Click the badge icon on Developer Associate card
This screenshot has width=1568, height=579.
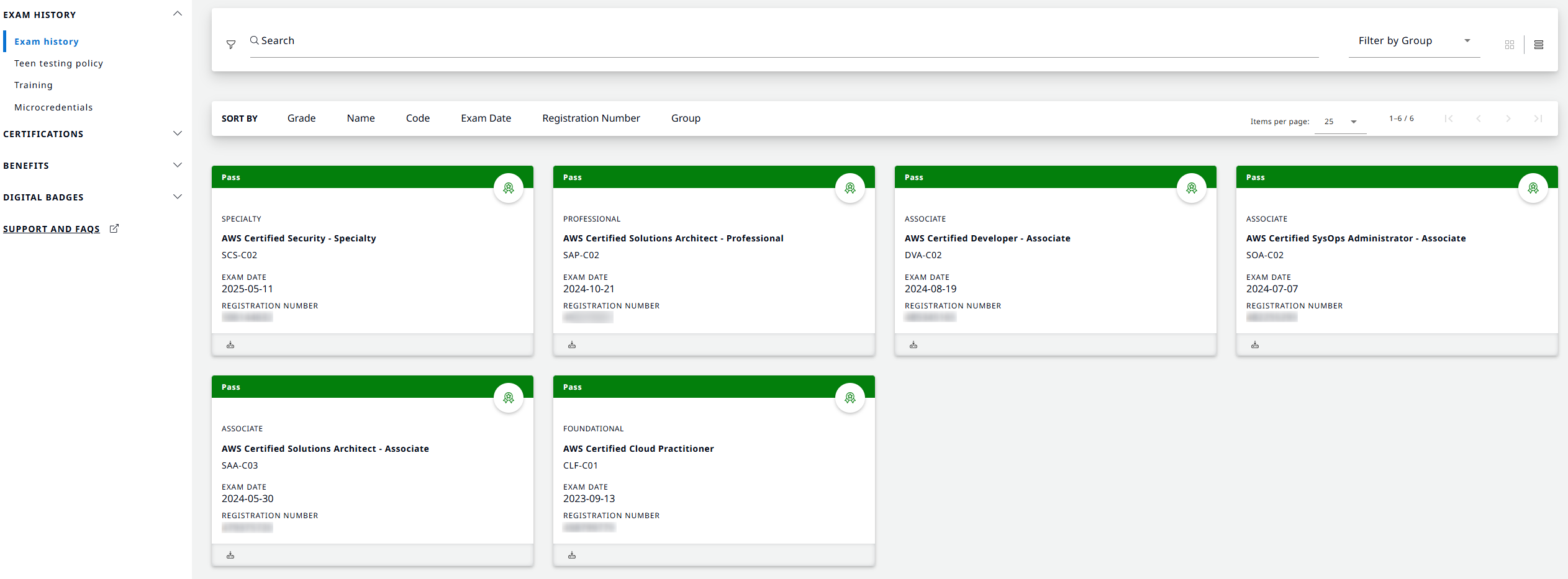1192,188
